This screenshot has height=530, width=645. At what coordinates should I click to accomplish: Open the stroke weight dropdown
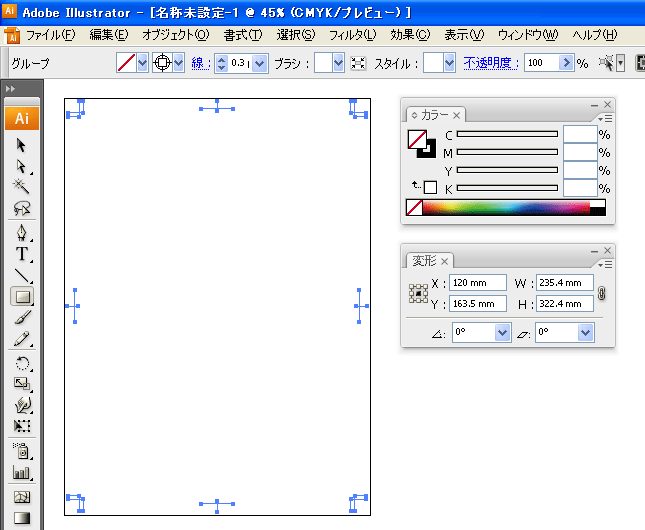click(260, 63)
